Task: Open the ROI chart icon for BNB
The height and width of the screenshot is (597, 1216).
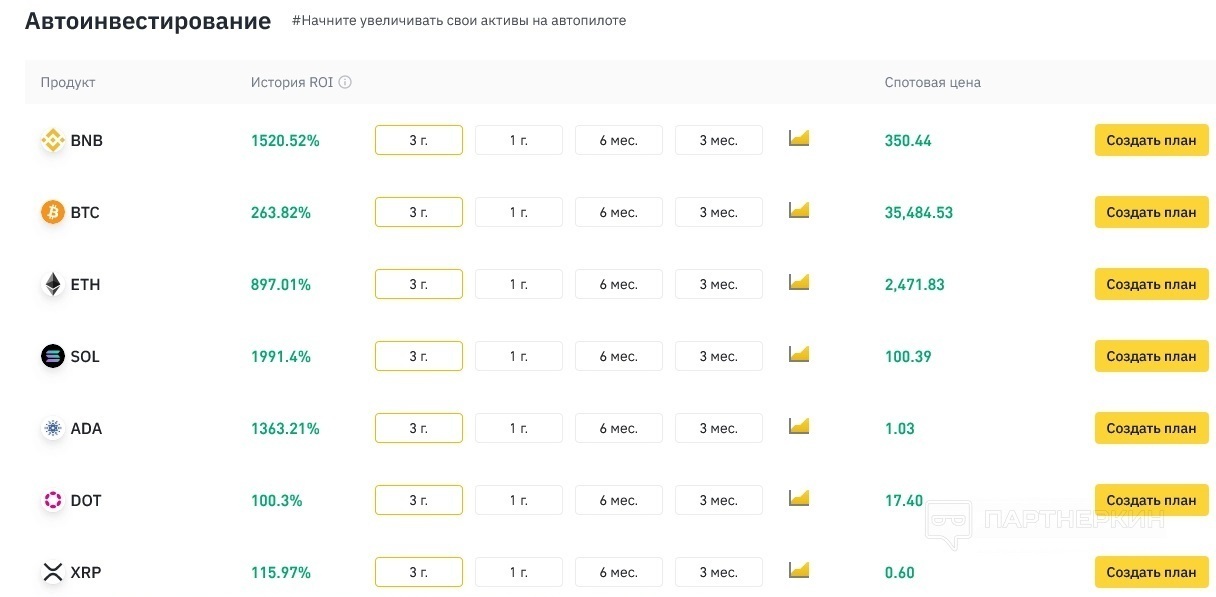Action: 798,138
